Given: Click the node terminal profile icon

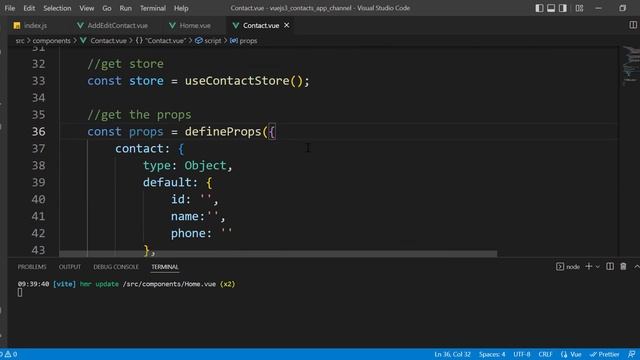Looking at the screenshot, I should (560, 267).
